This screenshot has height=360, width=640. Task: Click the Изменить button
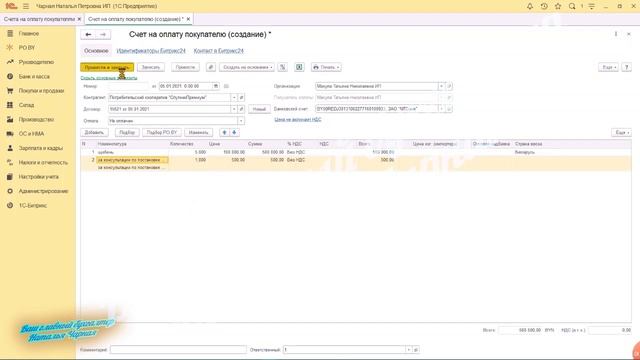[x=198, y=133]
